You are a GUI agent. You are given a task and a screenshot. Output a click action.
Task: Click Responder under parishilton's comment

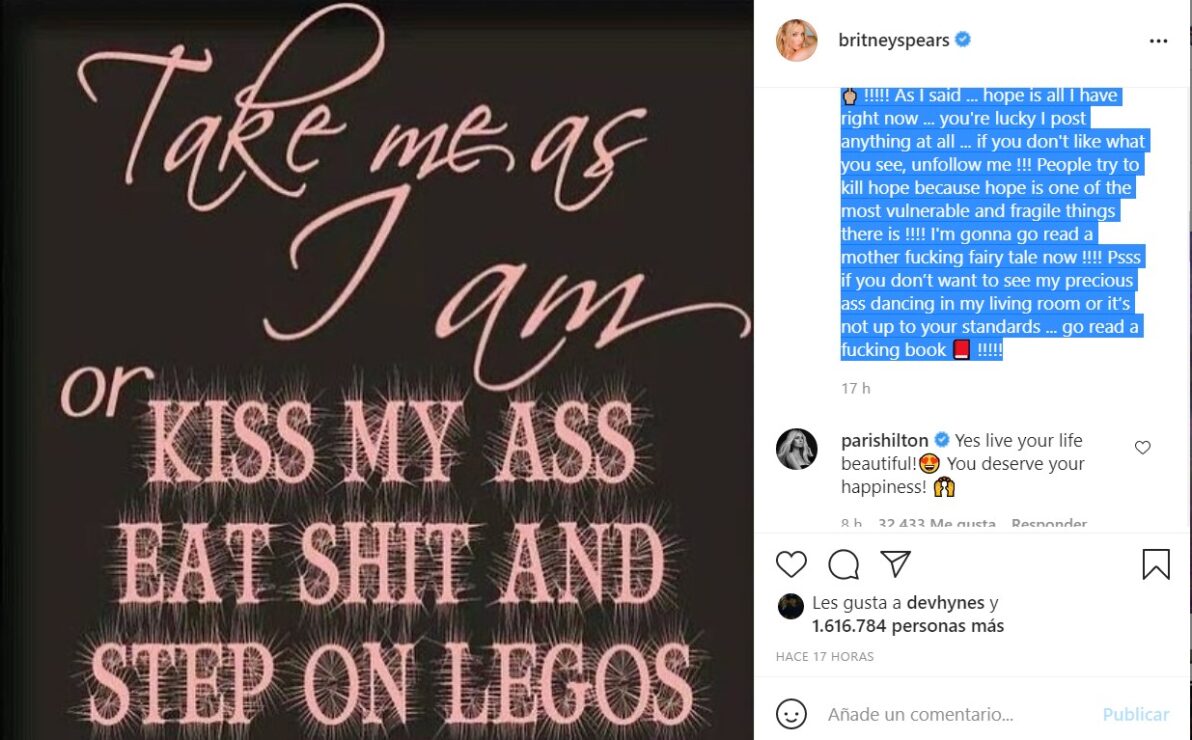coord(1048,524)
